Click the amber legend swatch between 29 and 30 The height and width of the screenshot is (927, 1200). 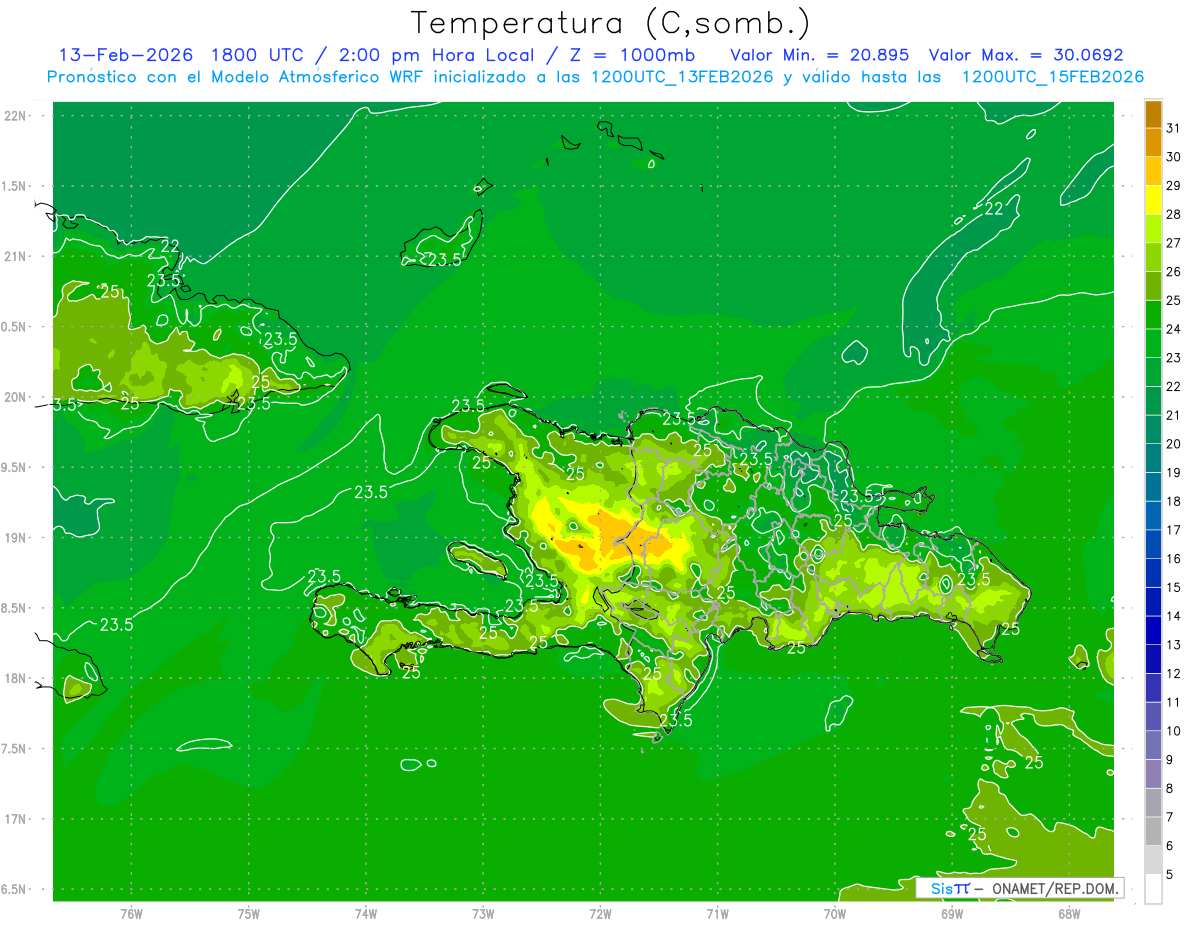coord(1153,171)
